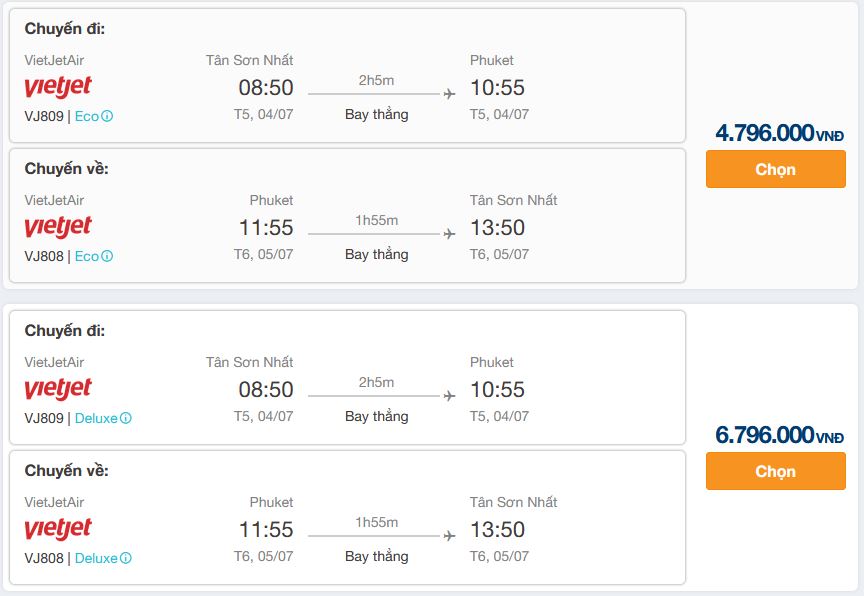Open the Eco fare class link on VJ809
The width and height of the screenshot is (864, 596).
pyautogui.click(x=87, y=116)
